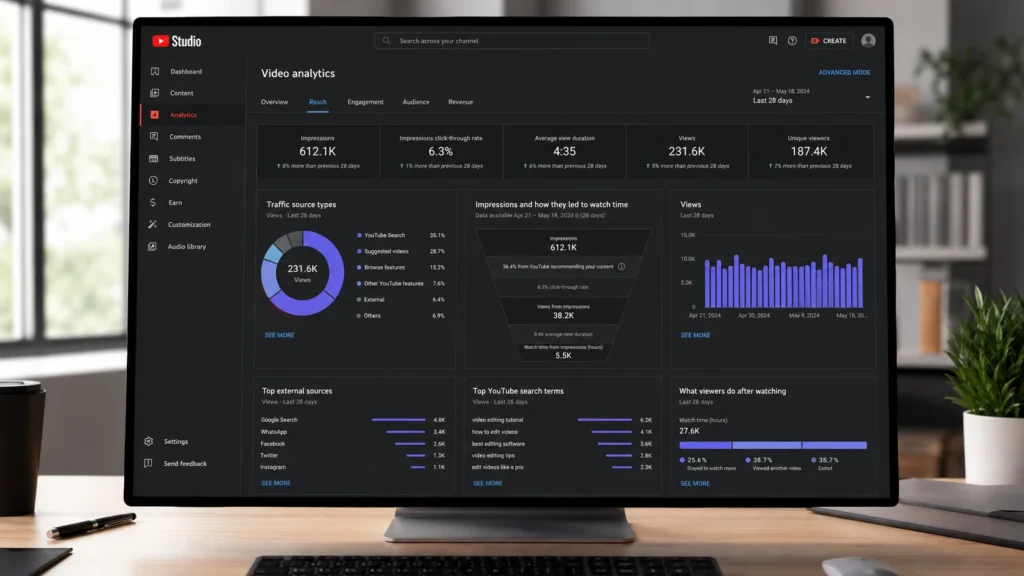Viewport: 1024px width, 576px height.
Task: Switch to the Revenue tab
Action: click(x=460, y=102)
